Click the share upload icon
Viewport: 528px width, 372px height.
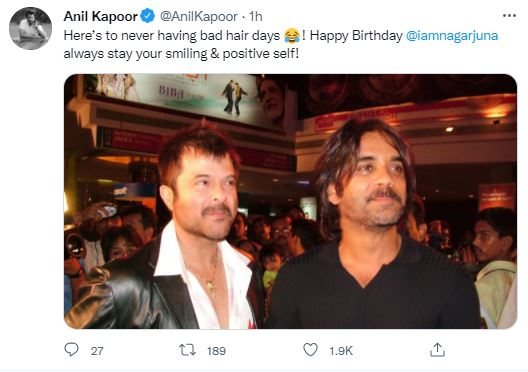tap(437, 350)
